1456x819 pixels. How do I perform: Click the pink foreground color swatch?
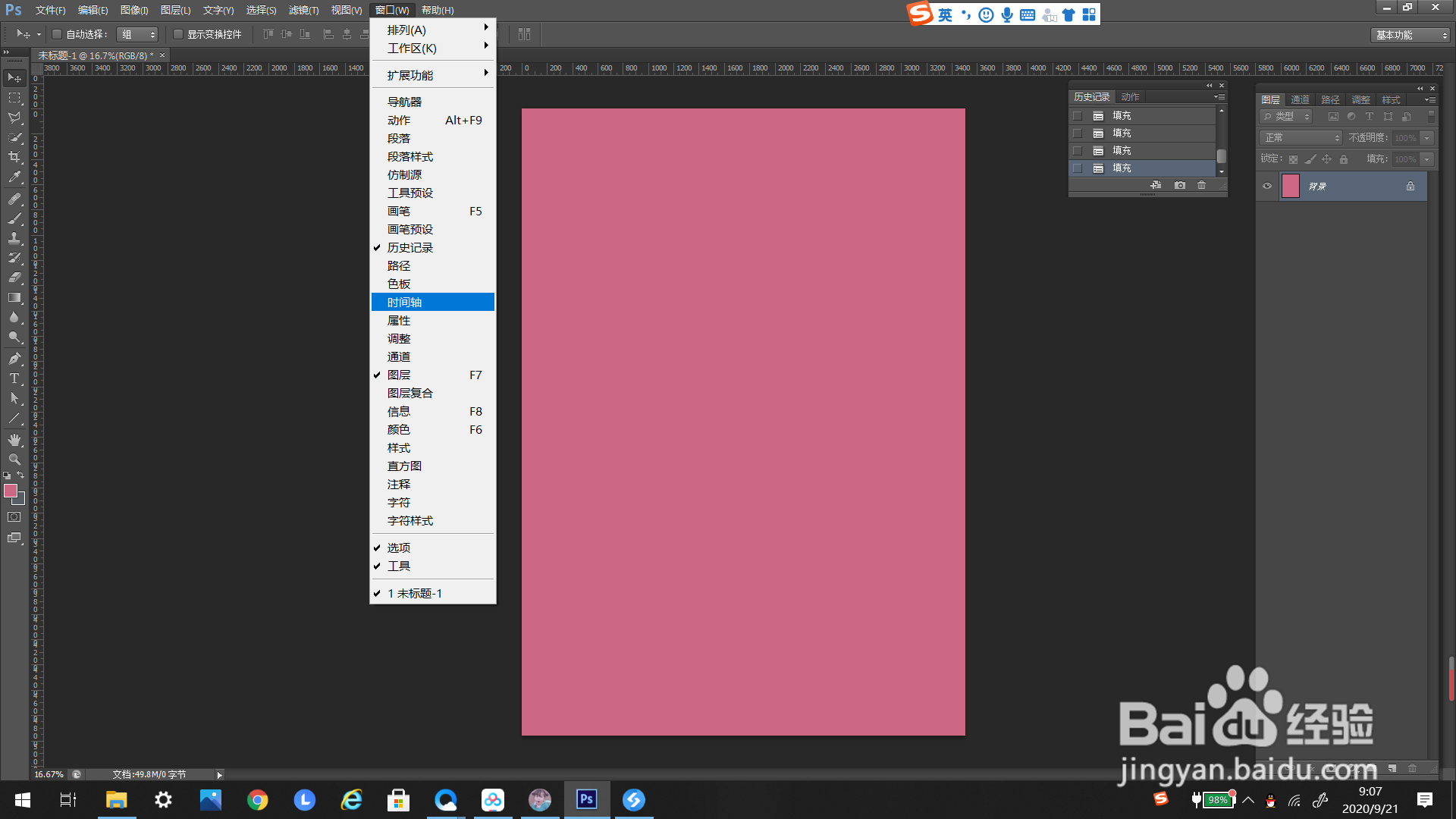pyautogui.click(x=11, y=491)
